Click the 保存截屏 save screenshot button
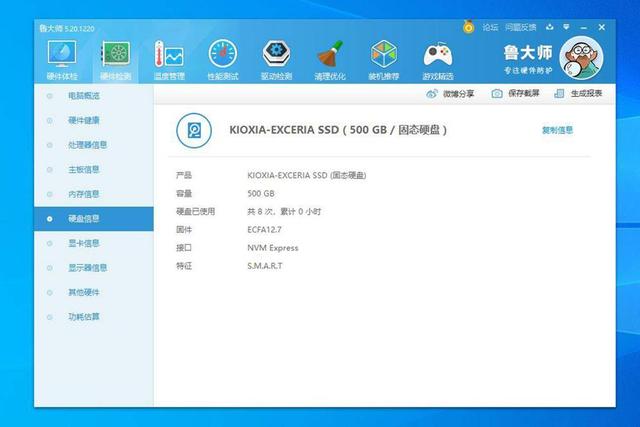Screen dimensions: 640x427 click(x=516, y=93)
